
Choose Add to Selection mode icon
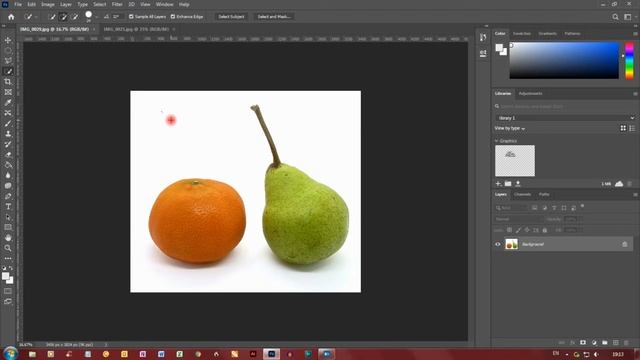click(x=63, y=17)
